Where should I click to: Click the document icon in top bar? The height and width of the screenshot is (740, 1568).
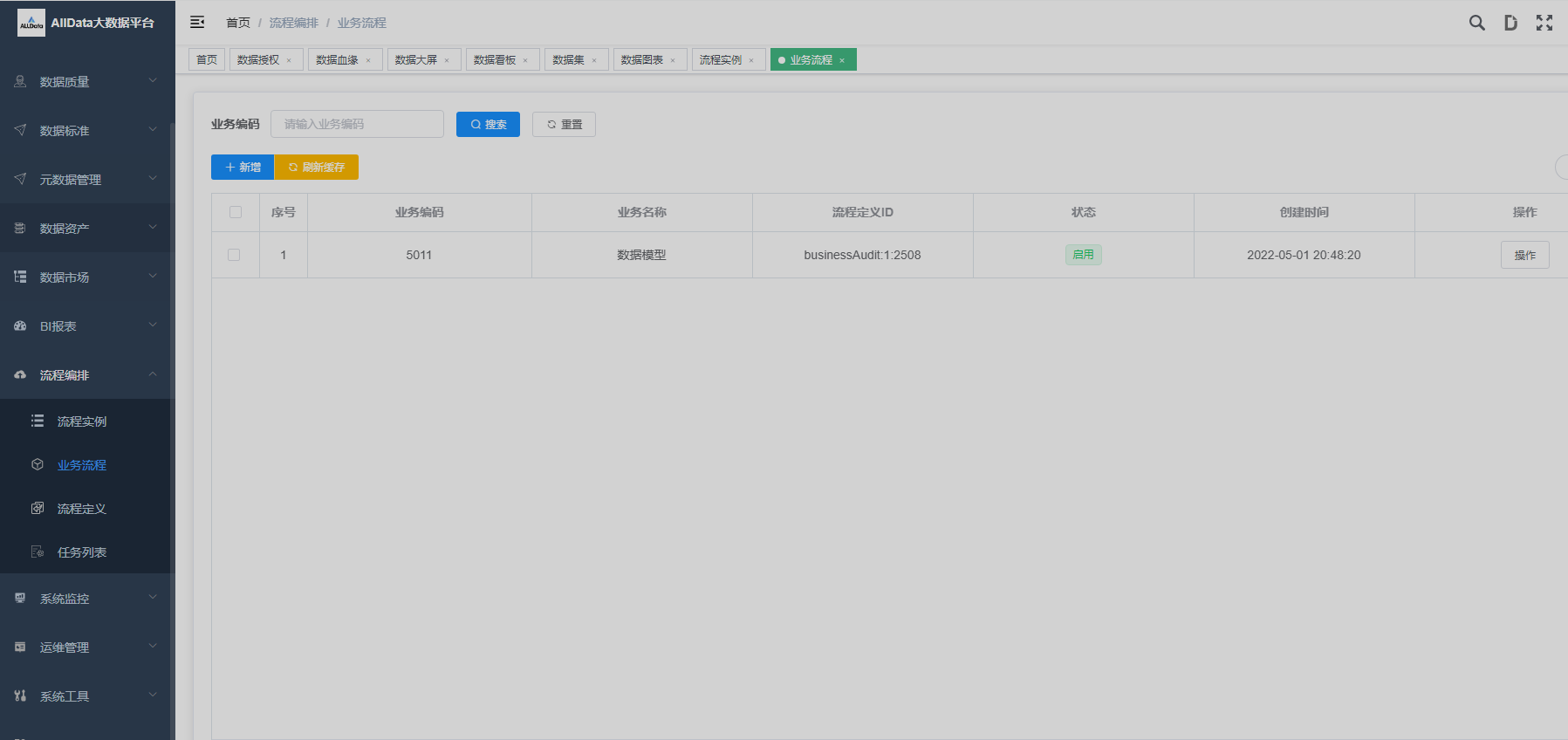(x=1510, y=23)
